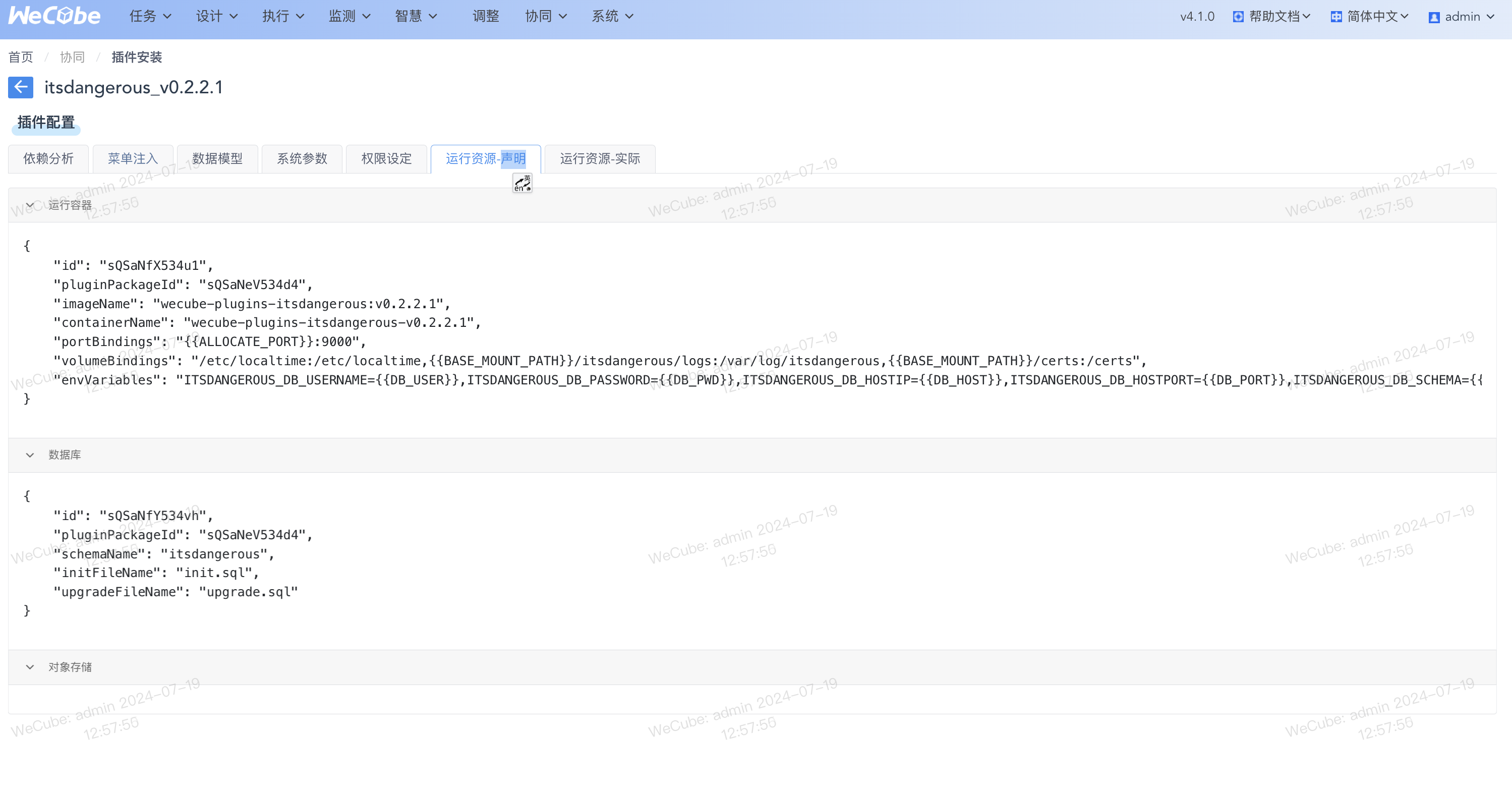Click the id sQSaNfX534u1 line
The image size is (1512, 797).
[x=133, y=265]
